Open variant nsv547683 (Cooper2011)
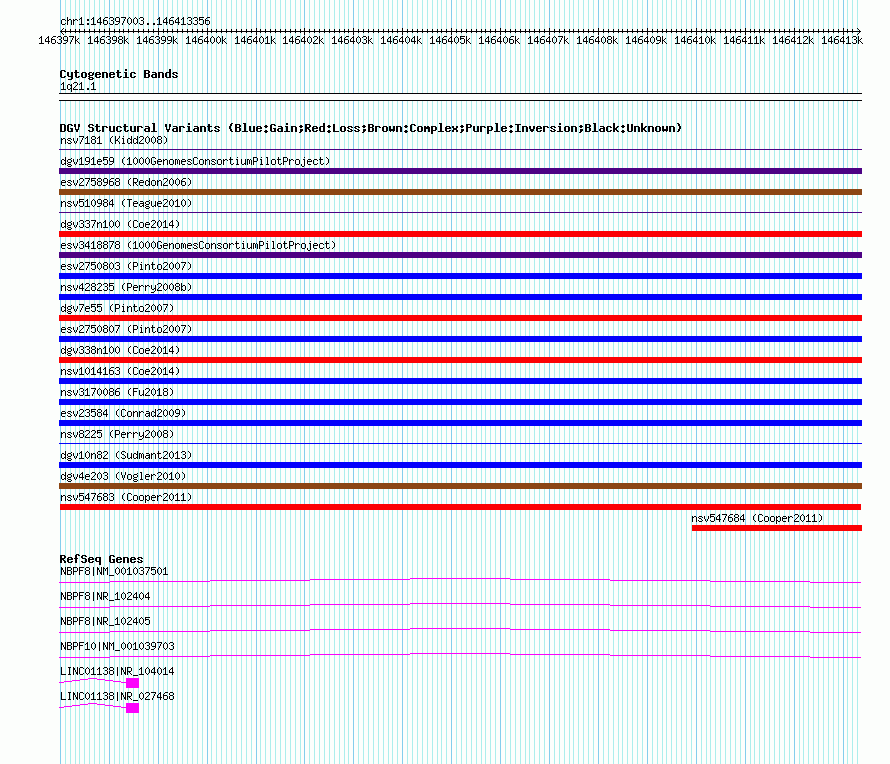Viewport: 890px width, 764px height. [x=126, y=497]
